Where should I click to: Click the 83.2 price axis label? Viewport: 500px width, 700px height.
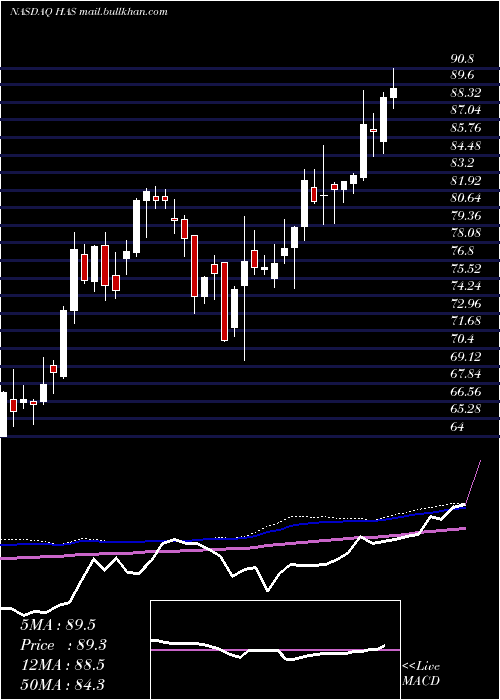462,163
